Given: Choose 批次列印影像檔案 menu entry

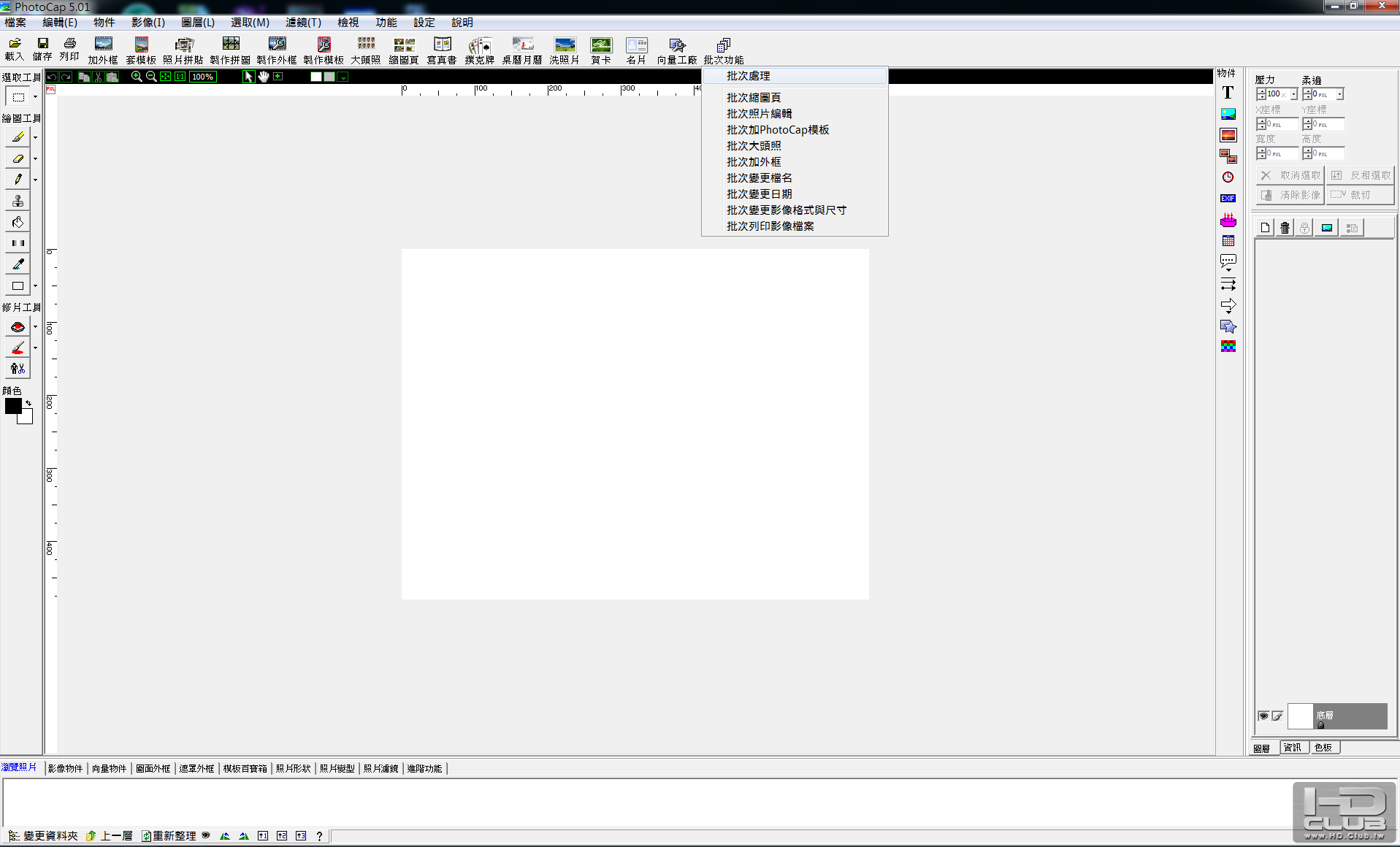Looking at the screenshot, I should (x=795, y=226).
